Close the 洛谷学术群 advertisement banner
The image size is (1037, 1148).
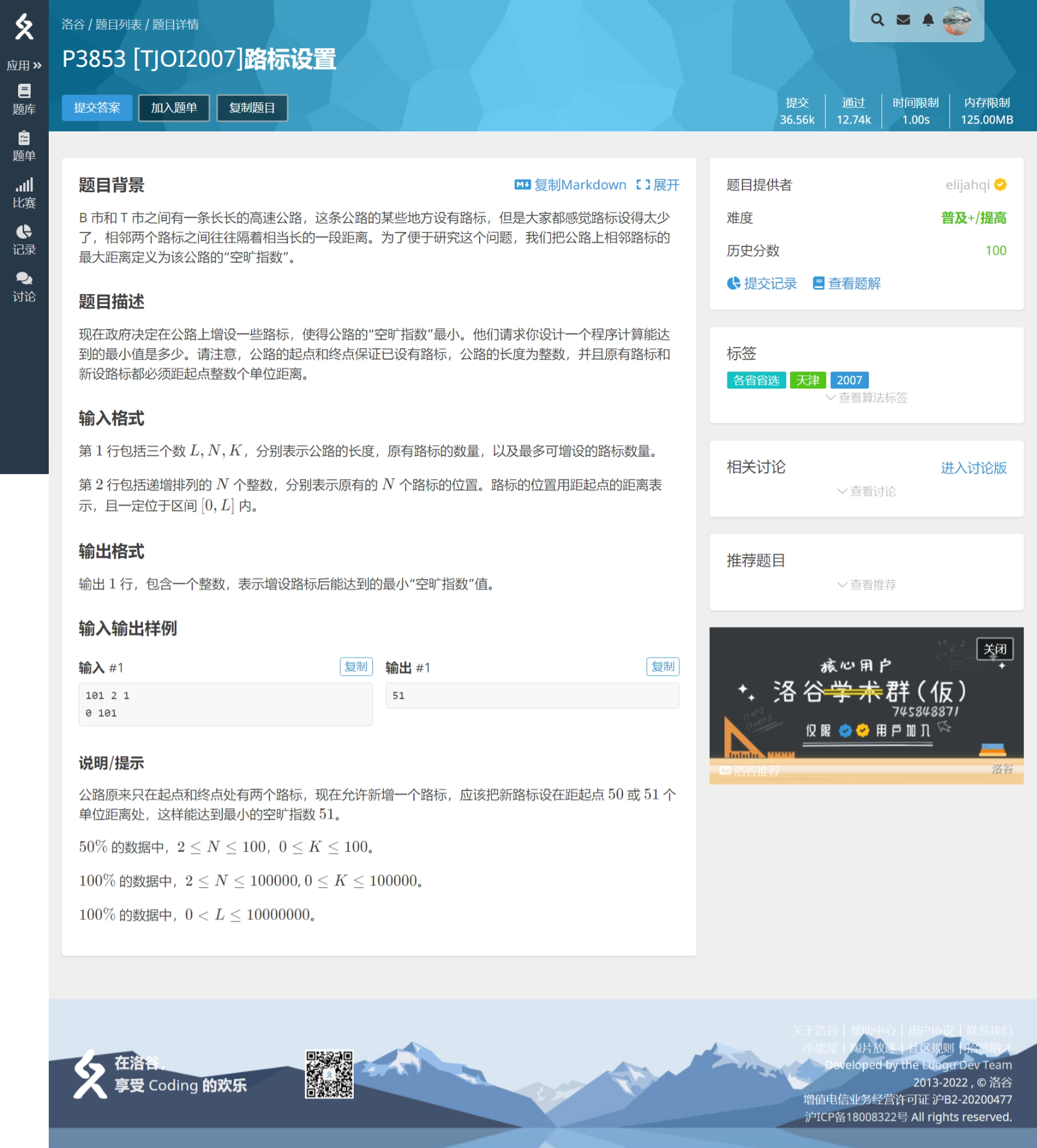coord(994,649)
